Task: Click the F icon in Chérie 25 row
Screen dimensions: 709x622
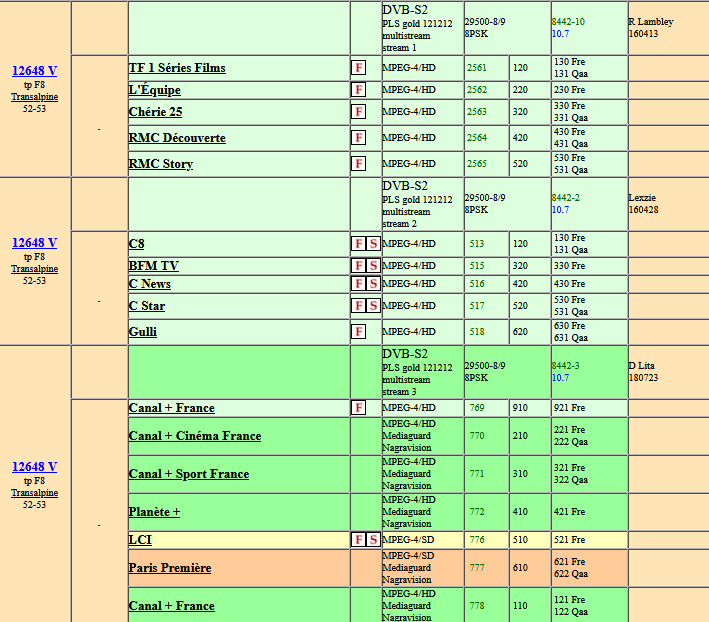Action: click(x=359, y=111)
